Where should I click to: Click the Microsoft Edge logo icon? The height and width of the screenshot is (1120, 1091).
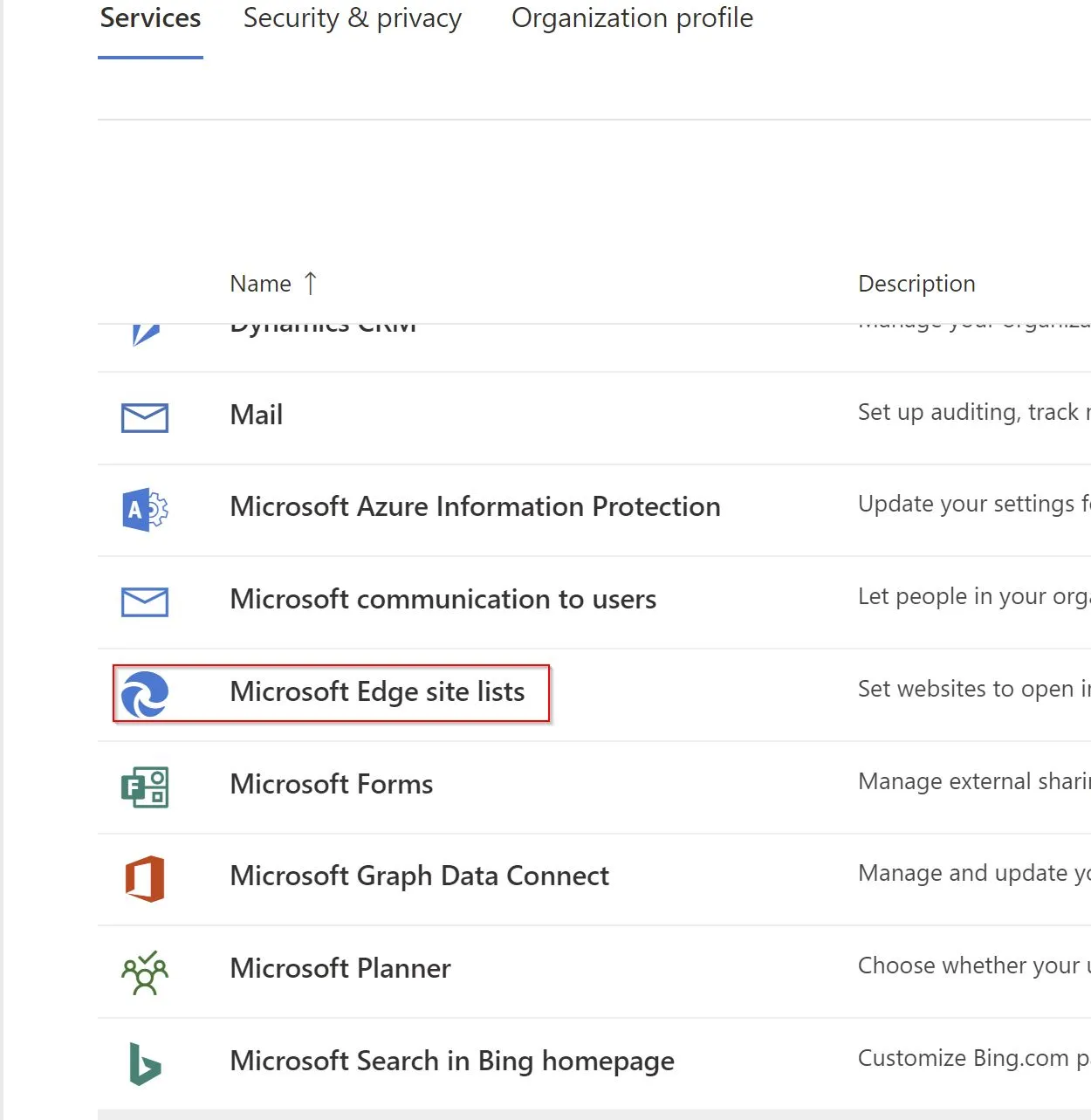coord(145,694)
